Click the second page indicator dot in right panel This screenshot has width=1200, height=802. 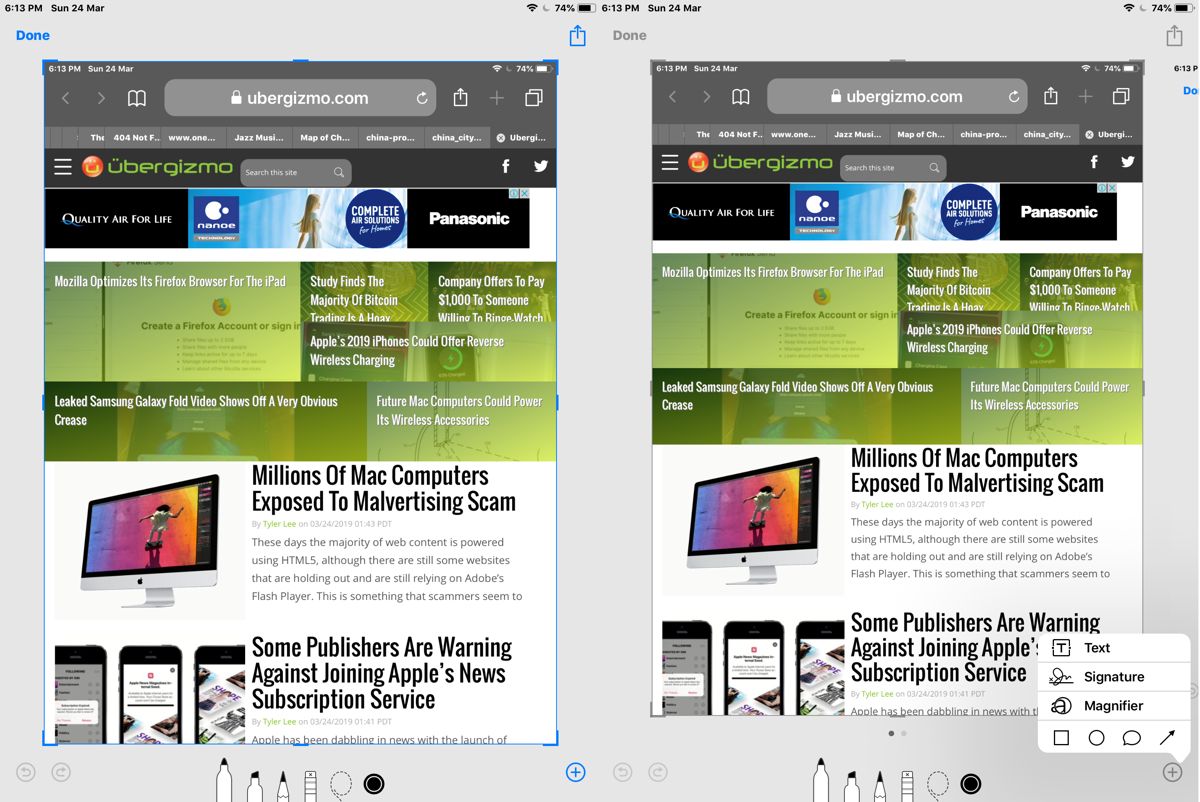tap(904, 733)
